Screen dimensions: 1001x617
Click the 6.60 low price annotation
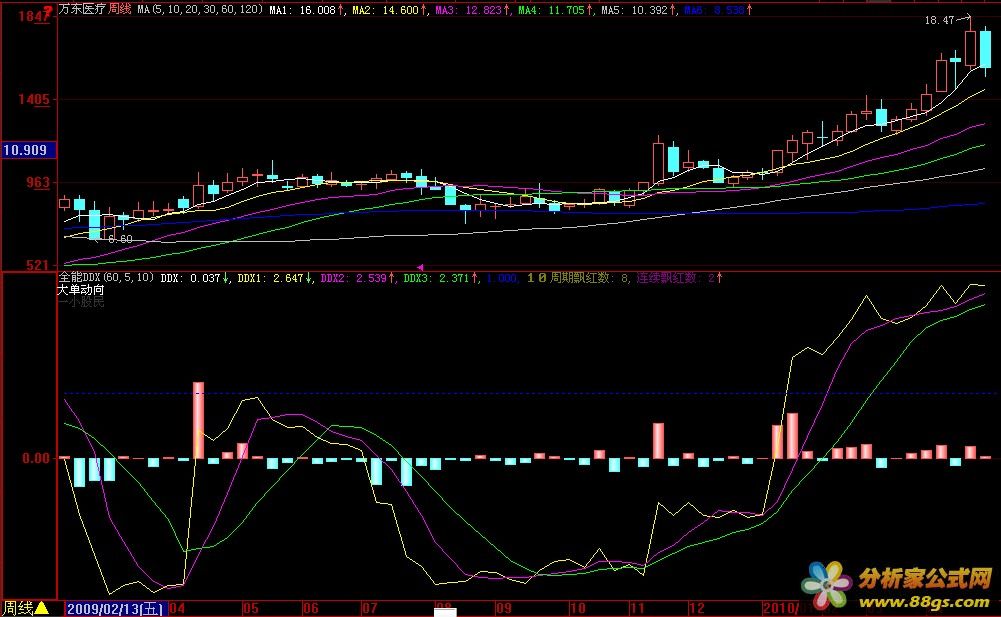(x=120, y=239)
